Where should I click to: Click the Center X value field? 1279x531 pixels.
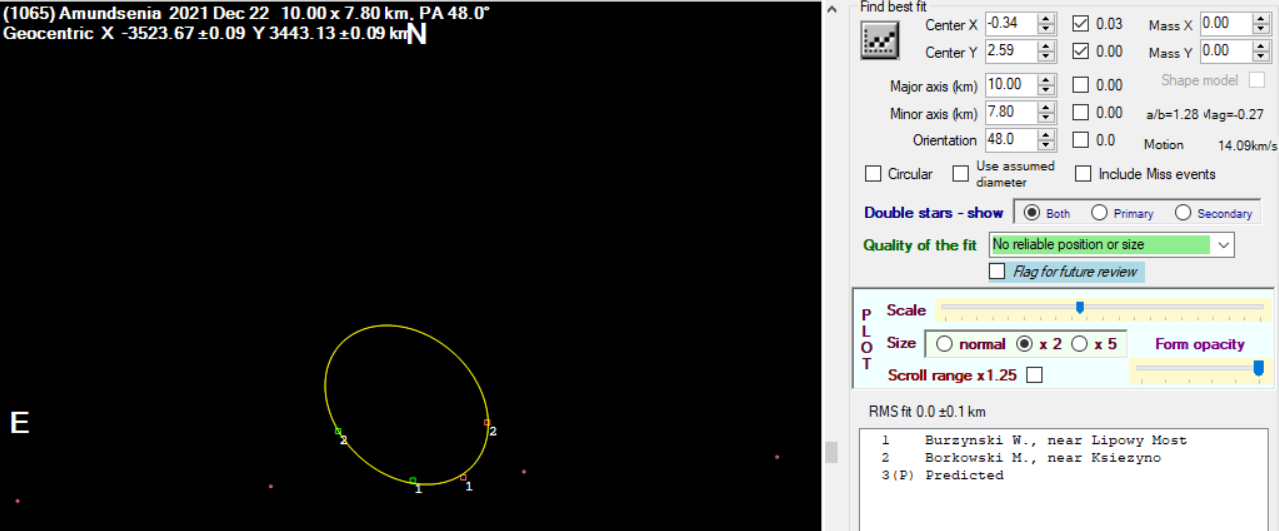click(1011, 24)
